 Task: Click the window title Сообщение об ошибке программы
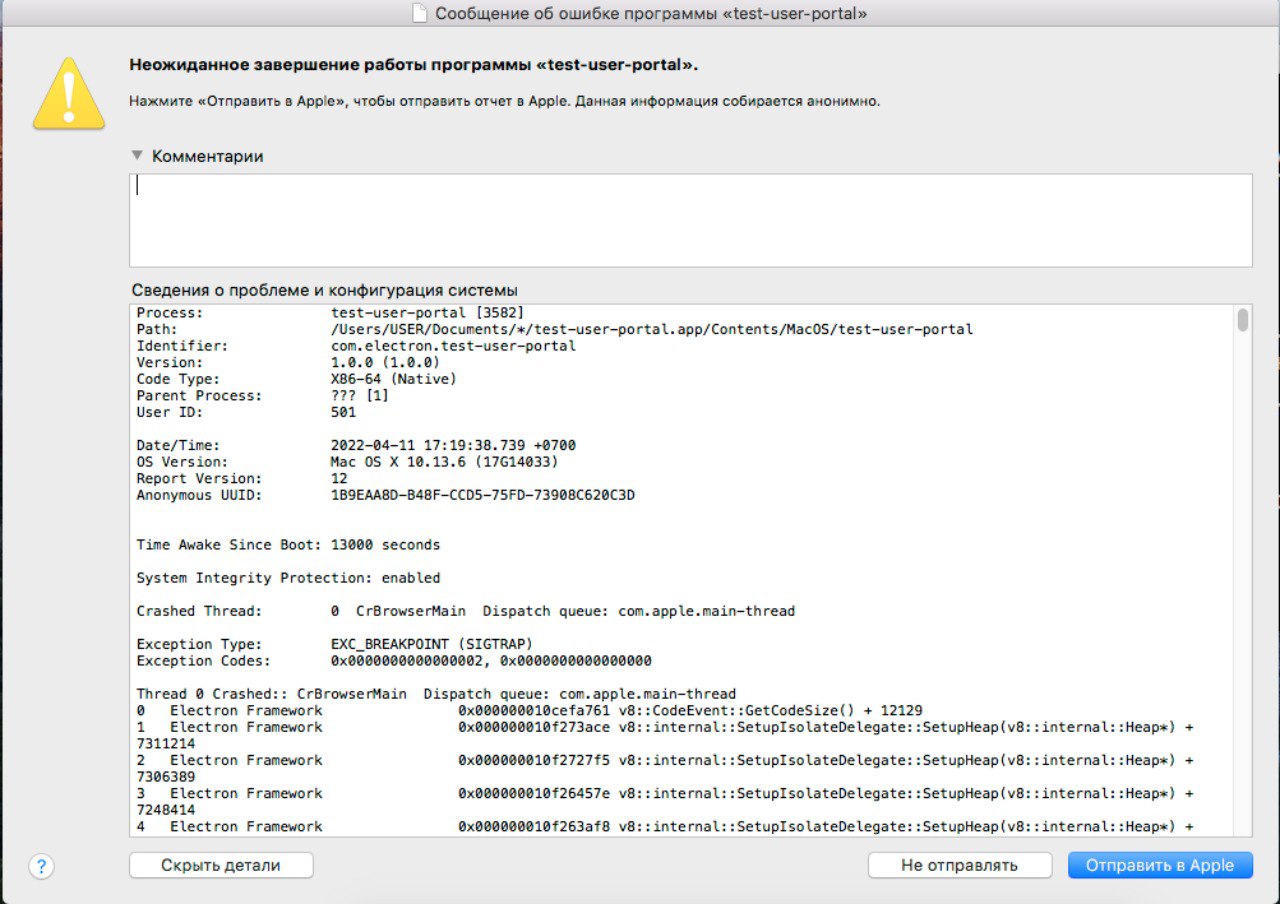[x=652, y=14]
